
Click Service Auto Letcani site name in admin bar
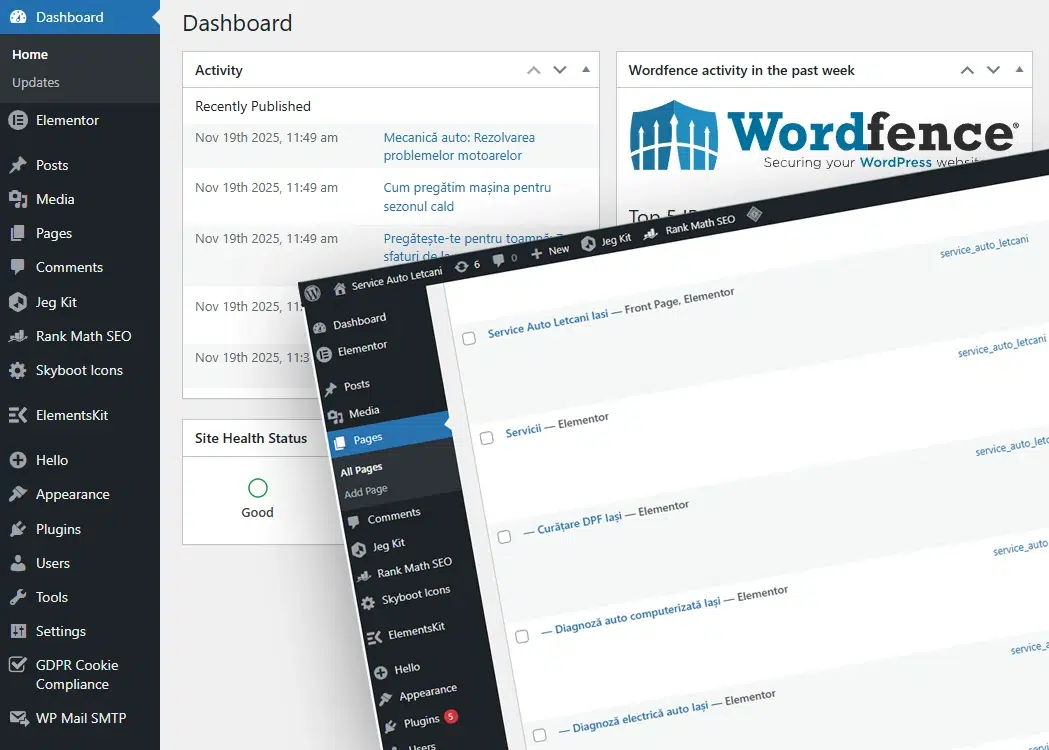click(397, 278)
